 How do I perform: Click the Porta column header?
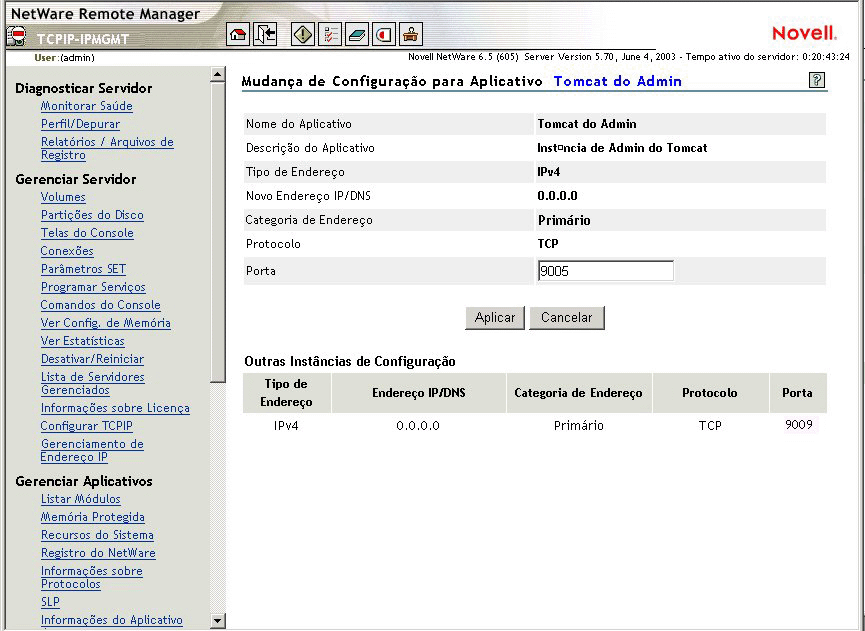pos(797,393)
